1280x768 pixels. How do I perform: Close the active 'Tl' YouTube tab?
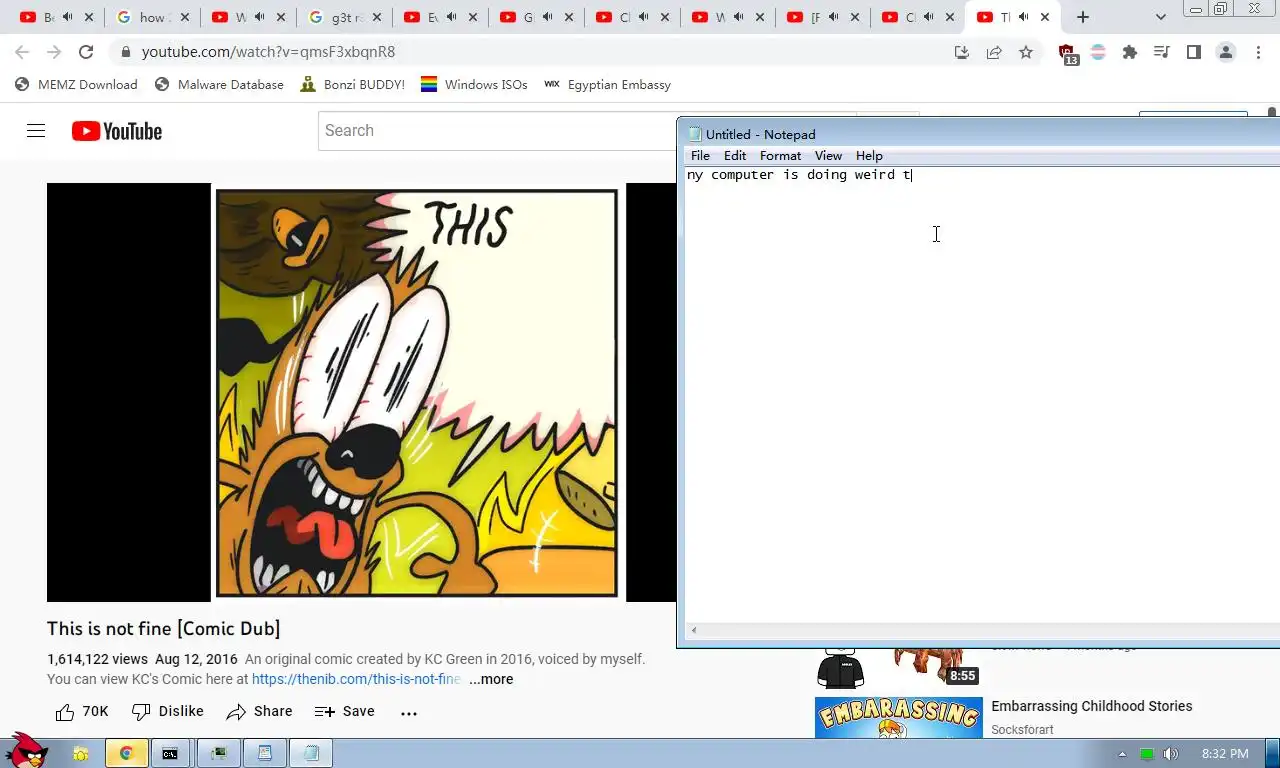(1046, 17)
